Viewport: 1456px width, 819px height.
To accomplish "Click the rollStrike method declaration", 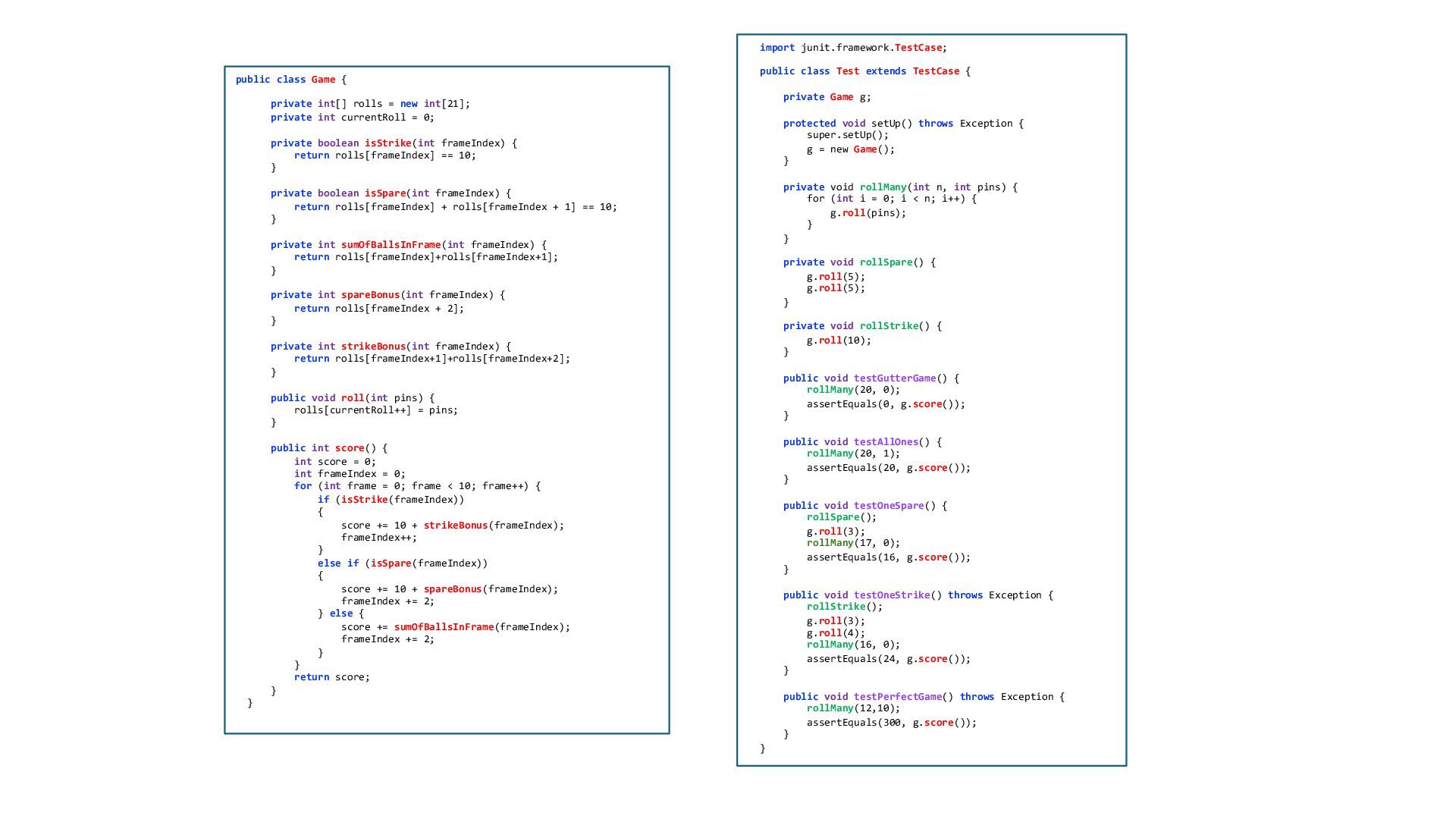I will click(889, 326).
